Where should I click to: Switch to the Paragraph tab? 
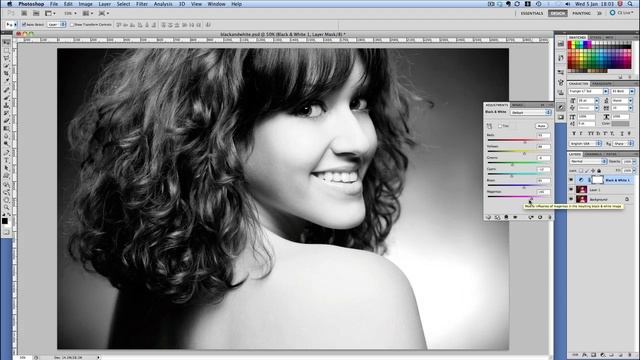602,84
